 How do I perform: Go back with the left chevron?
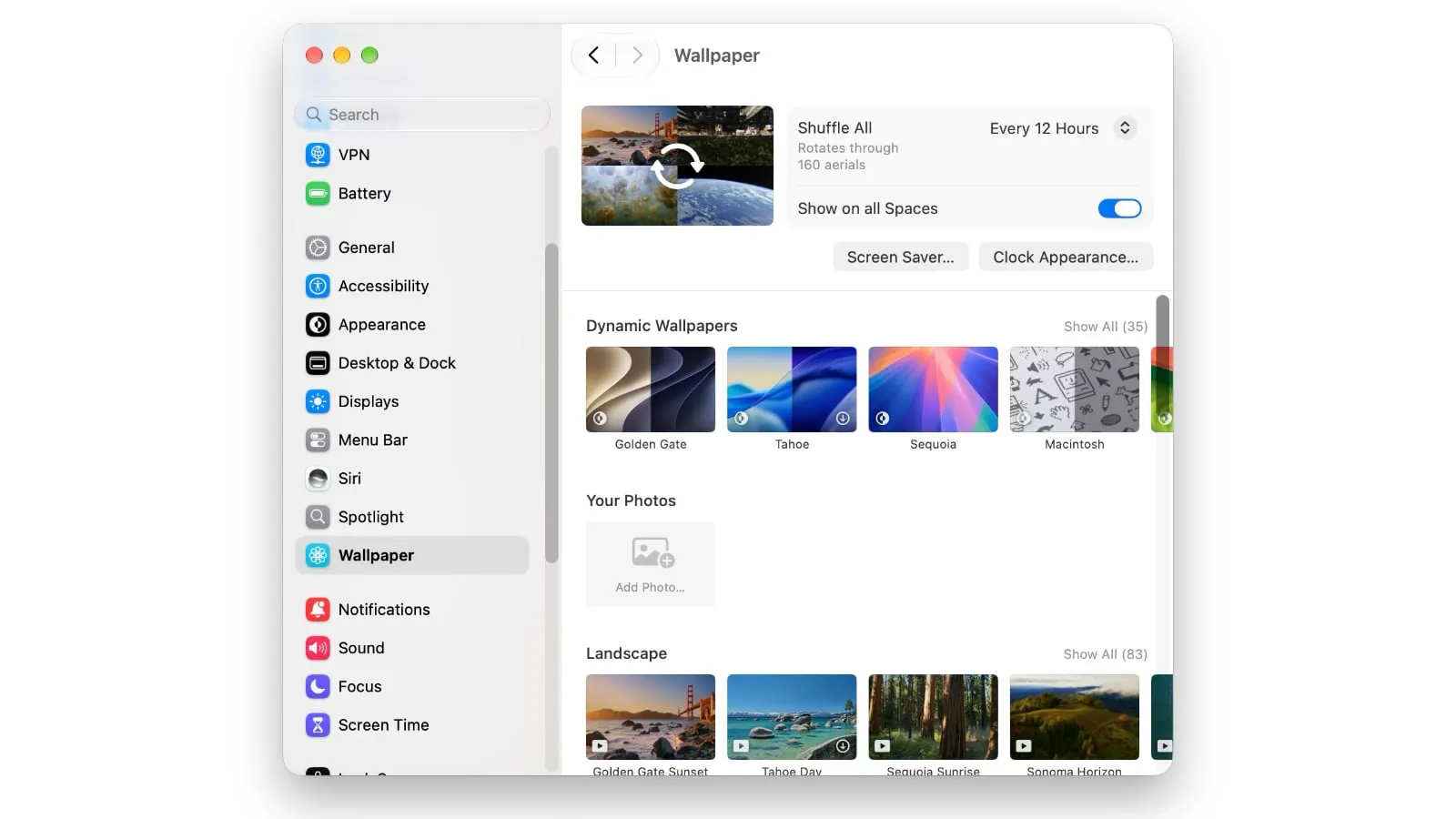tap(593, 56)
